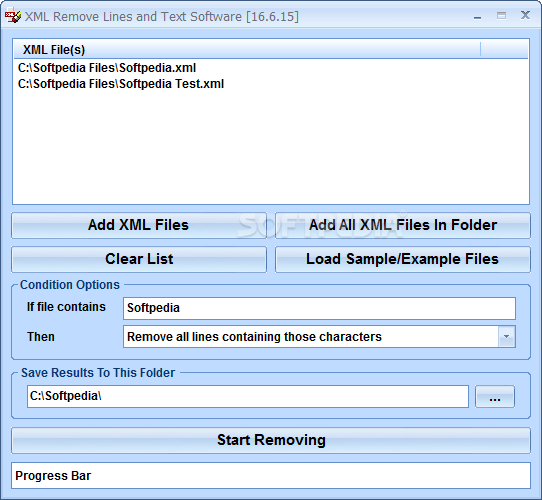Click Add All XML Files In Folder
The width and height of the screenshot is (542, 500).
point(403,225)
